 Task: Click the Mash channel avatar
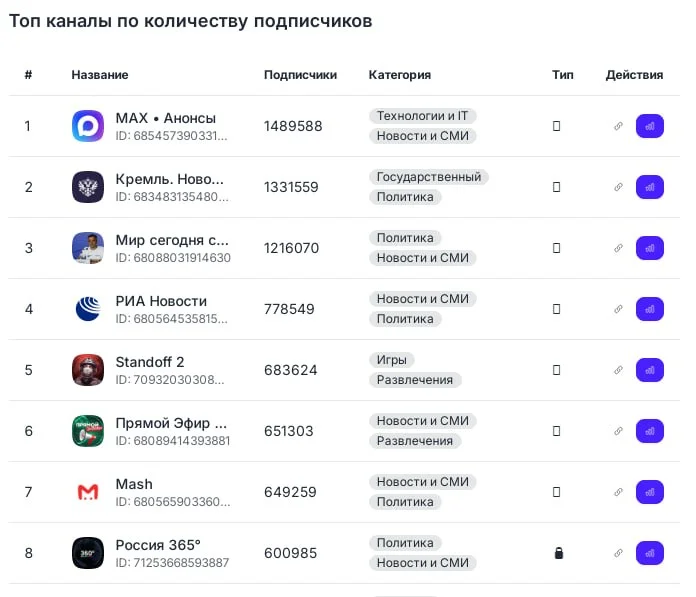tap(88, 492)
